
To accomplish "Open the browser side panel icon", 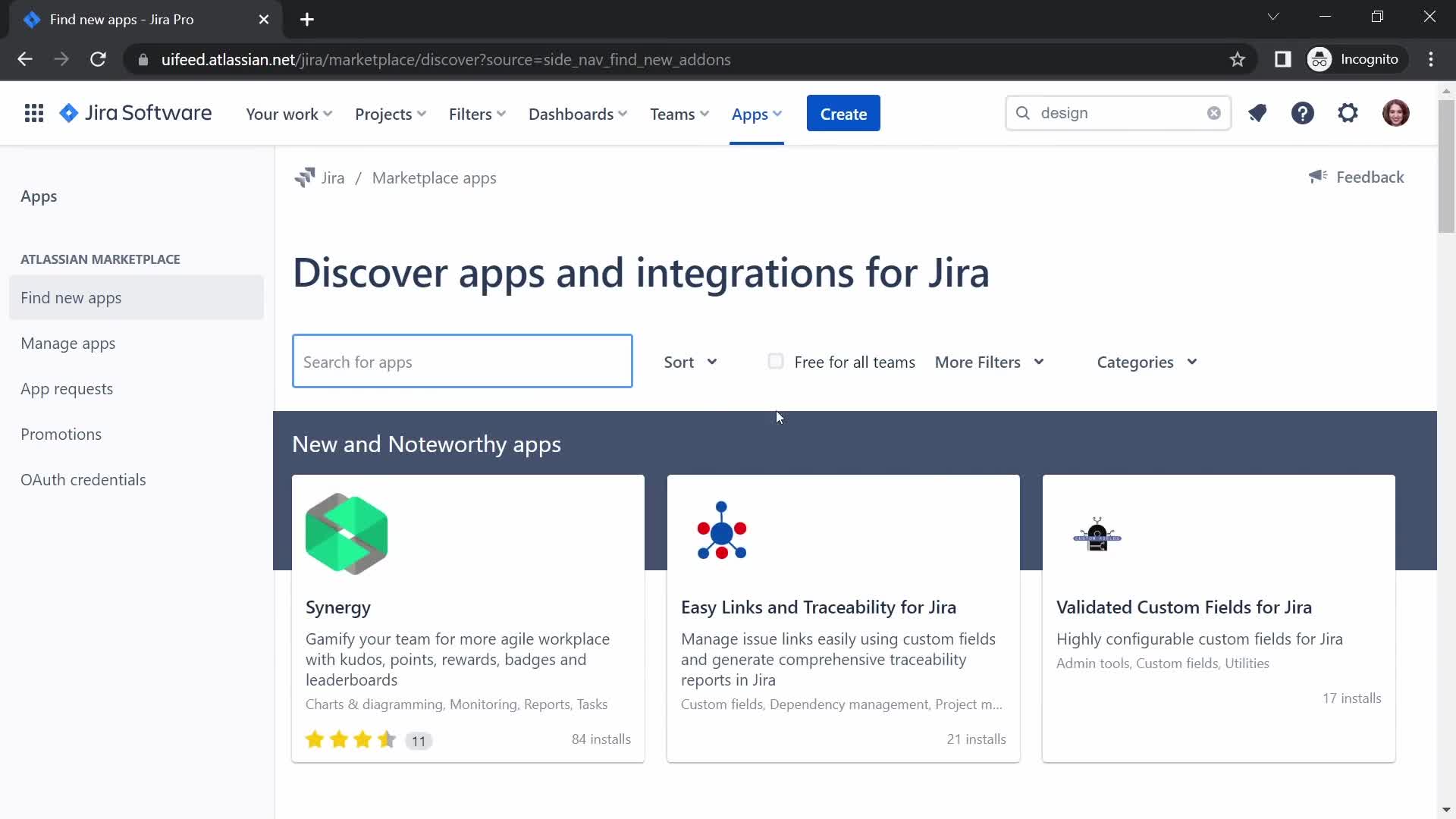I will (x=1283, y=59).
